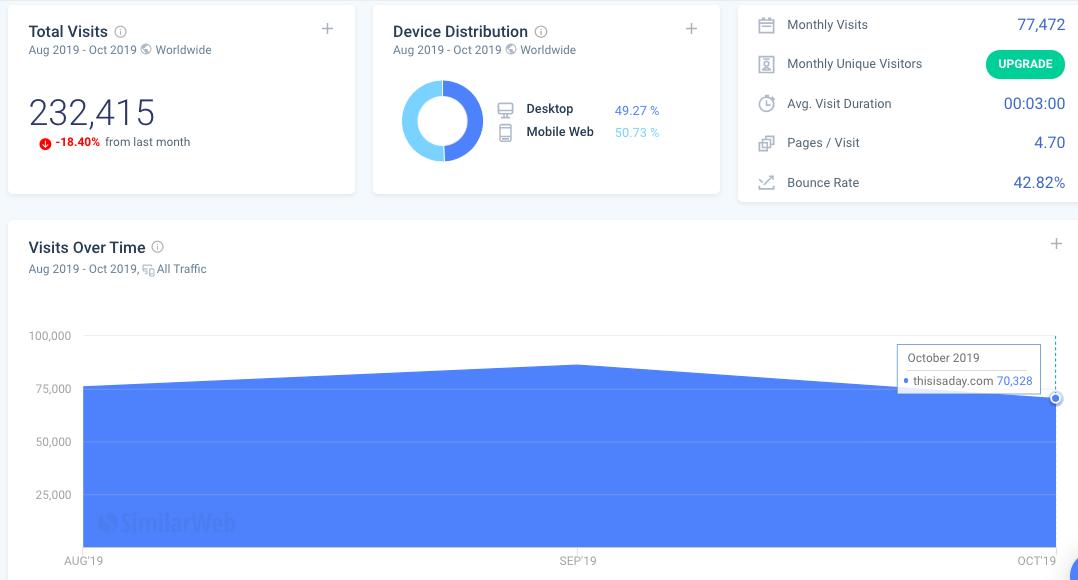Click the Pages / Visit stacked pages icon
This screenshot has height=580, width=1078.
[x=766, y=143]
